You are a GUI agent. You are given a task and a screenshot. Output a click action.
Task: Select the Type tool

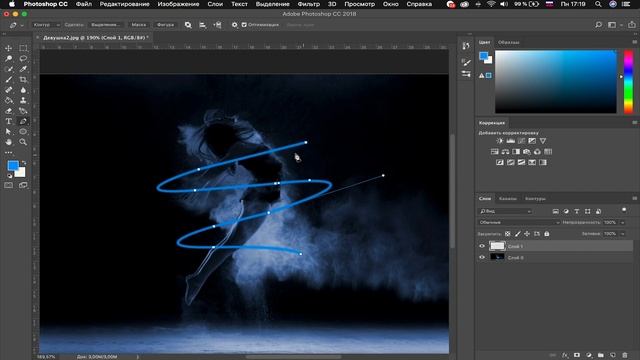click(x=9, y=121)
